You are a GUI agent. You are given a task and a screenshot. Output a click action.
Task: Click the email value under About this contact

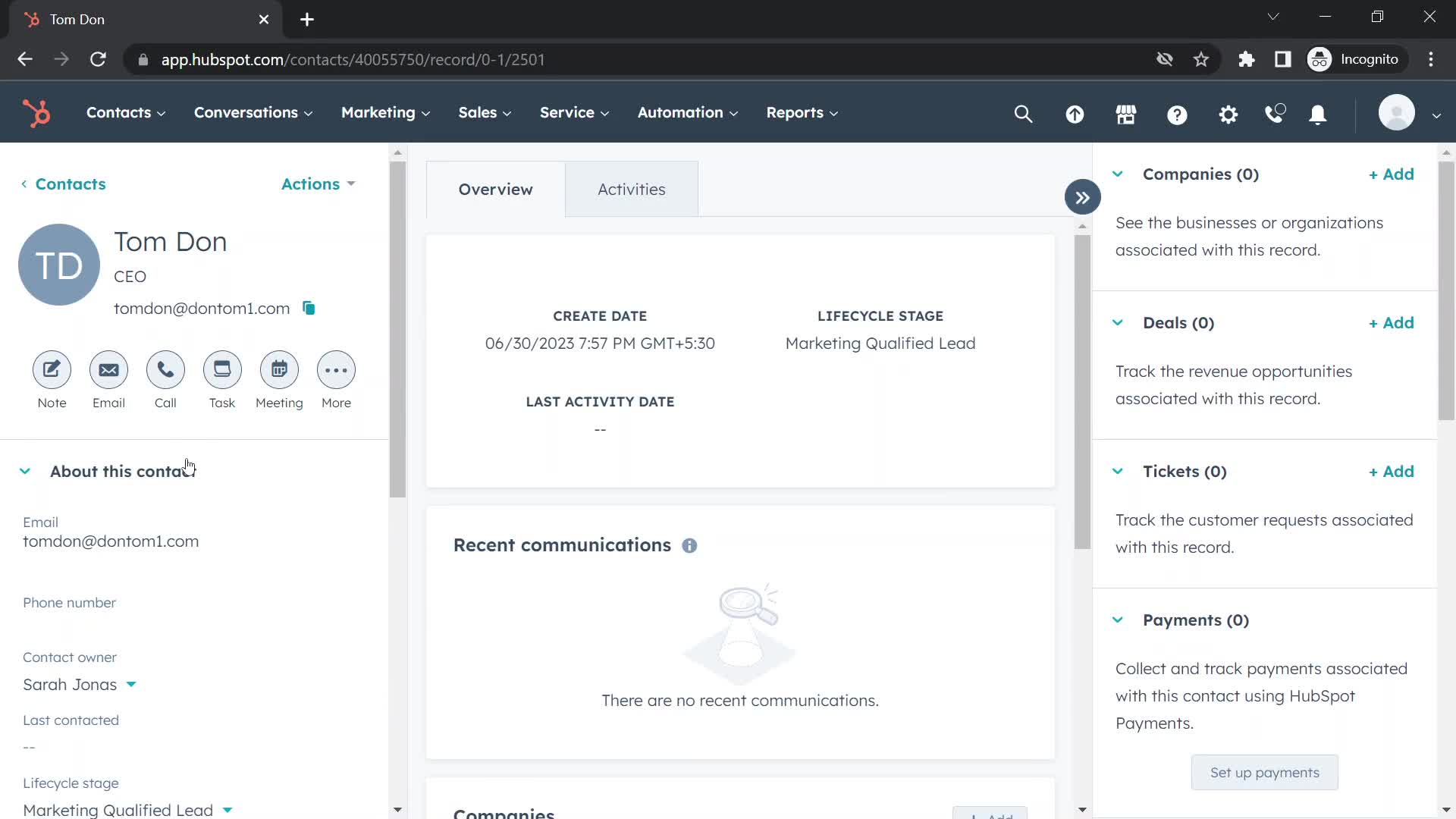pyautogui.click(x=111, y=541)
